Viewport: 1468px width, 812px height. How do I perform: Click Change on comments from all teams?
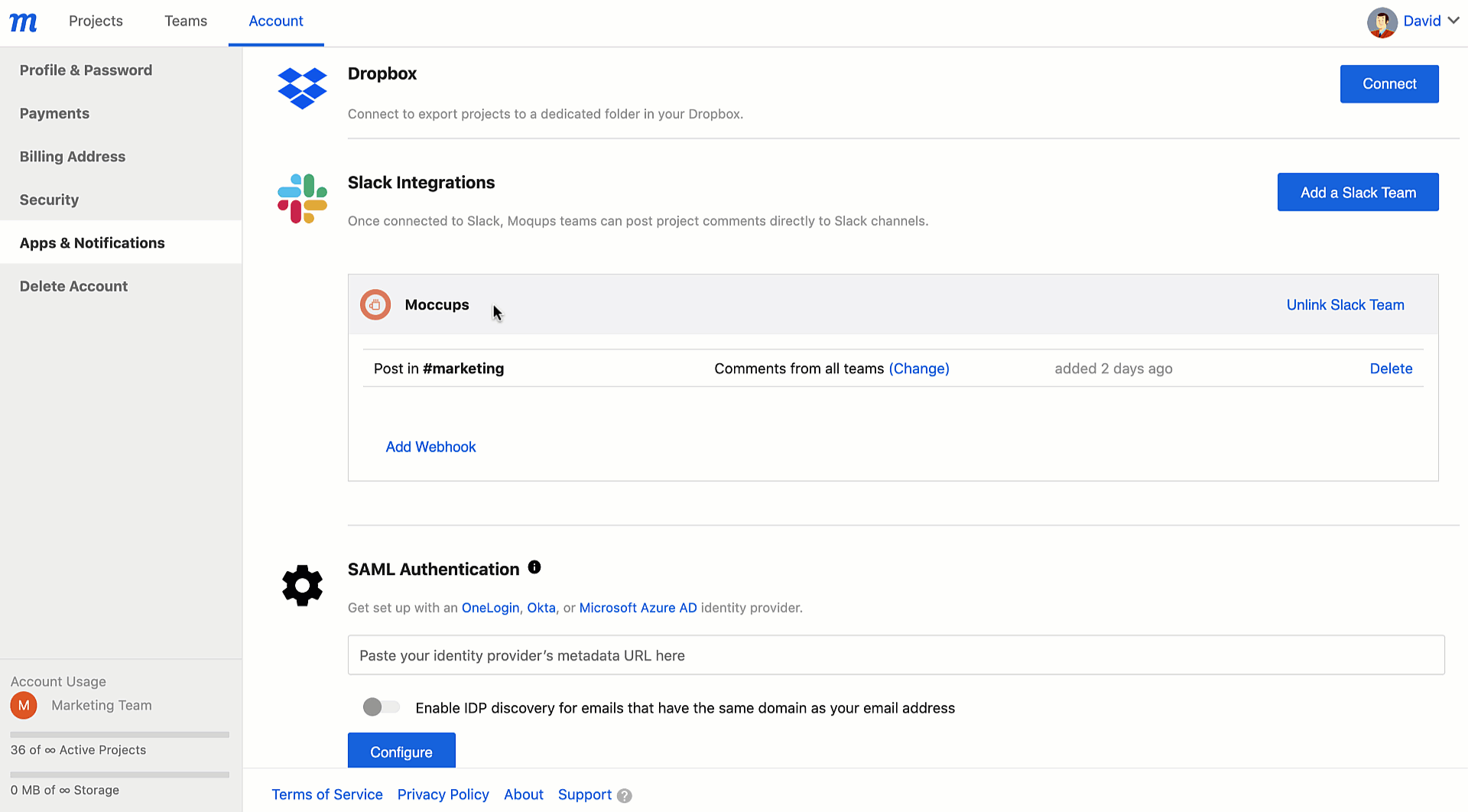[919, 369]
